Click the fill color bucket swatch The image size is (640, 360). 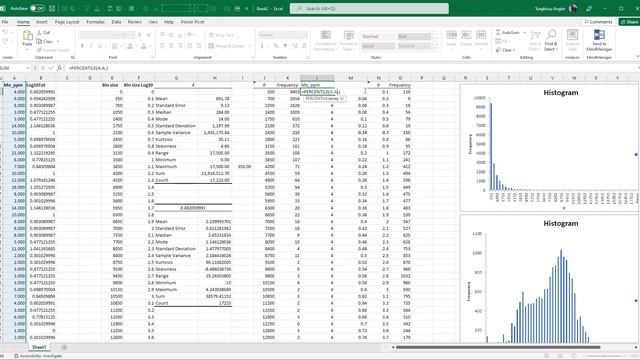(x=130, y=46)
